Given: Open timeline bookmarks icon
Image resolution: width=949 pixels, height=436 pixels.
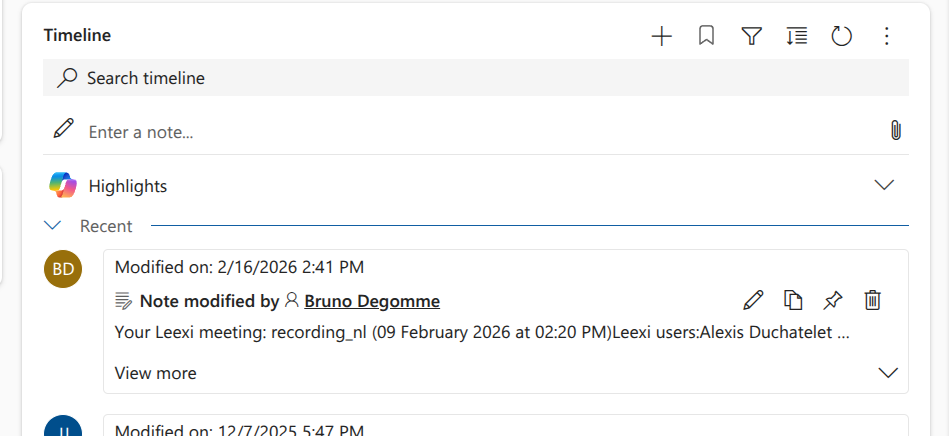Looking at the screenshot, I should (706, 36).
